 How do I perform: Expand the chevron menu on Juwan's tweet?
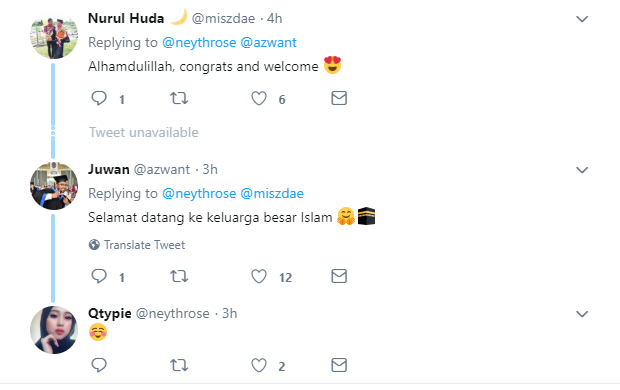click(582, 170)
